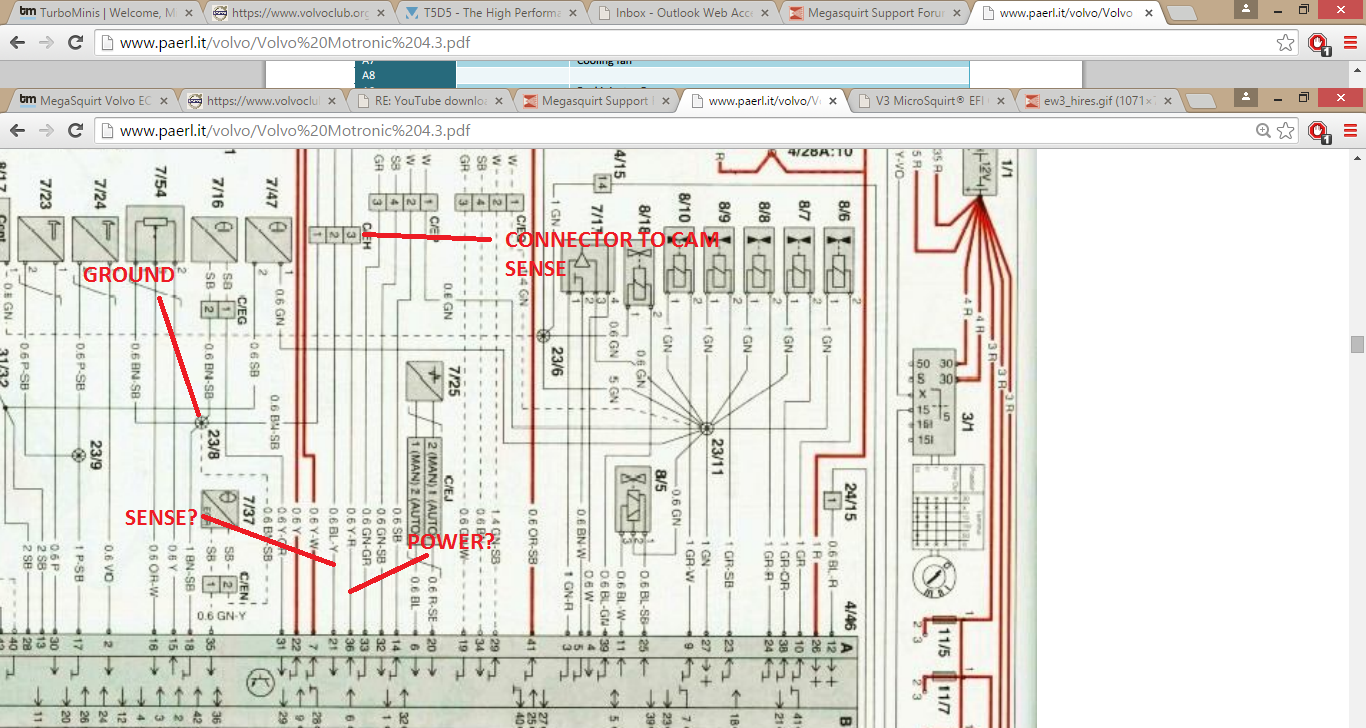This screenshot has height=728, width=1366.
Task: Click the zoom magnifier icon in address bar
Action: coord(1264,131)
